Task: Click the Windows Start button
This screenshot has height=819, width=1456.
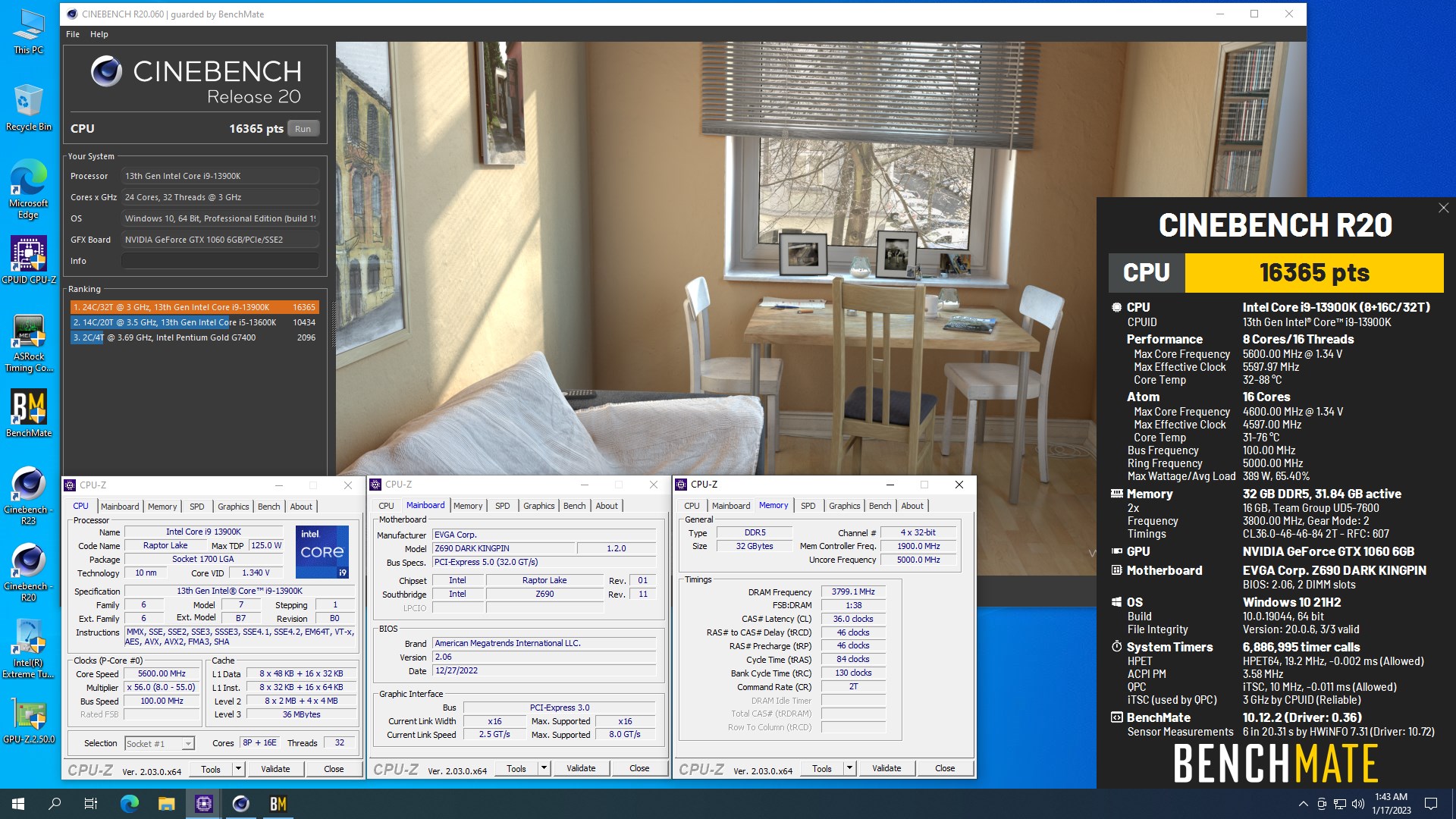Action: click(18, 804)
